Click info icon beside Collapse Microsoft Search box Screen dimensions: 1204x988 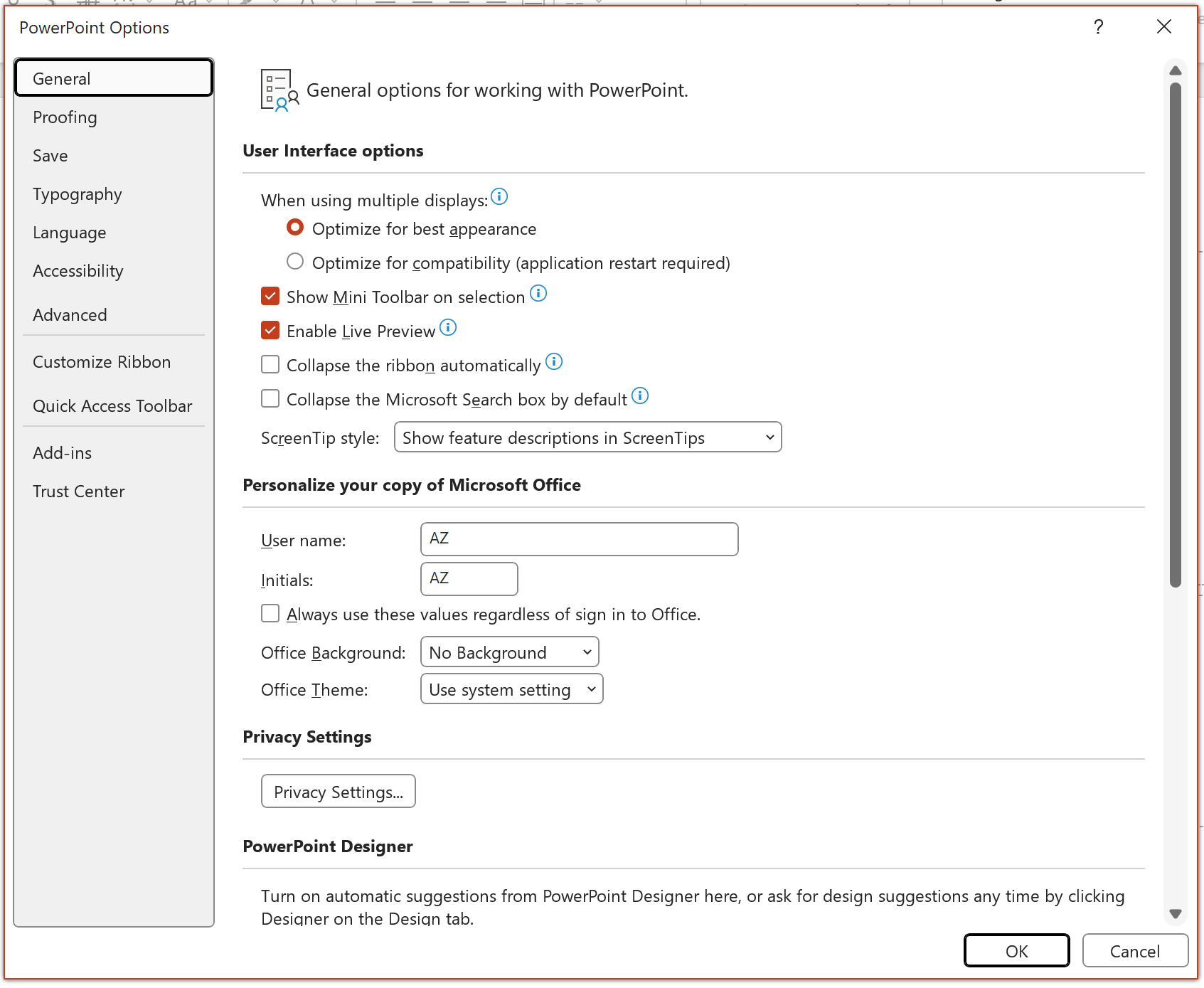coord(640,395)
